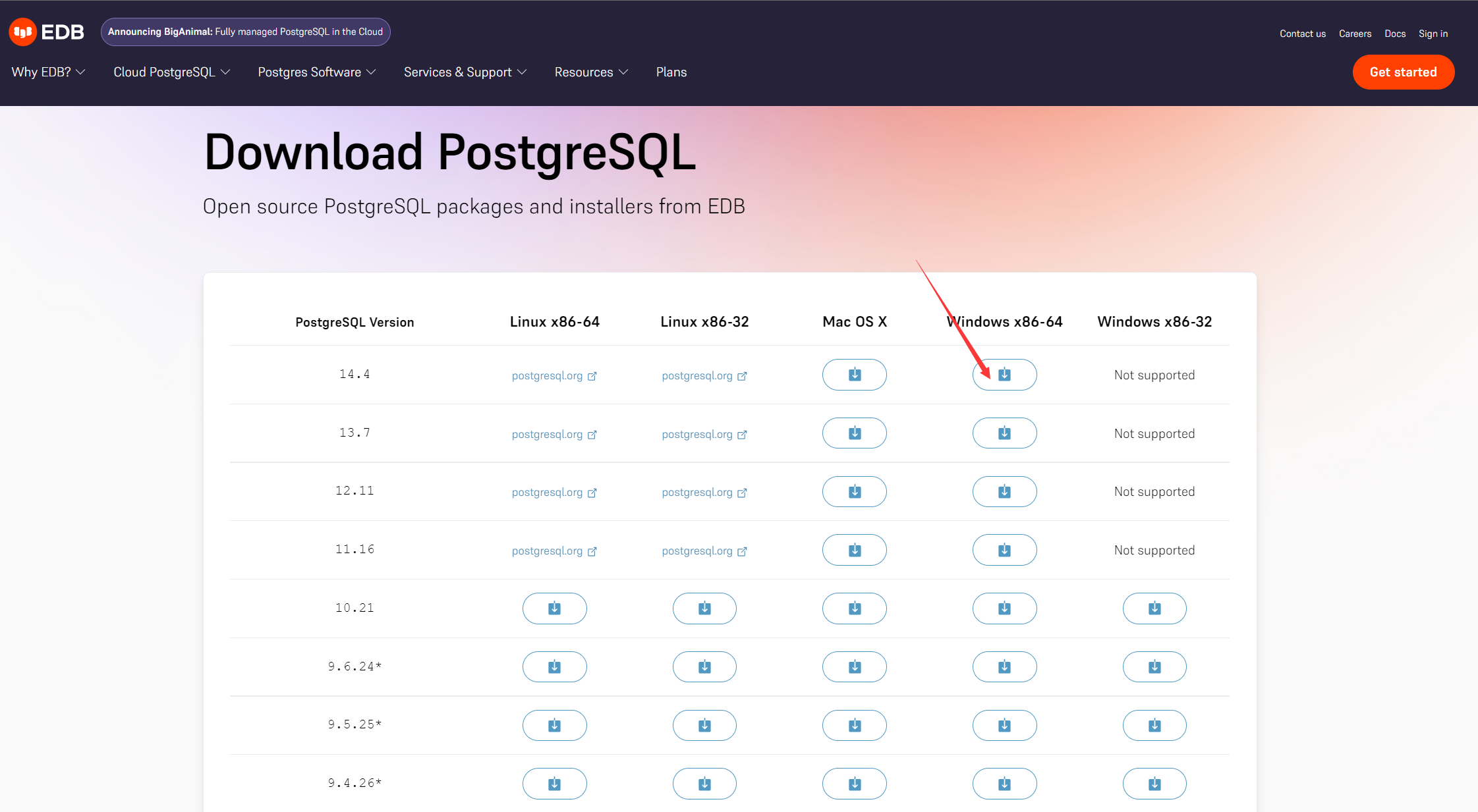This screenshot has width=1478, height=812.
Task: Download PostgreSQL 12.11 for Windows x86-64
Action: pyautogui.click(x=1004, y=491)
